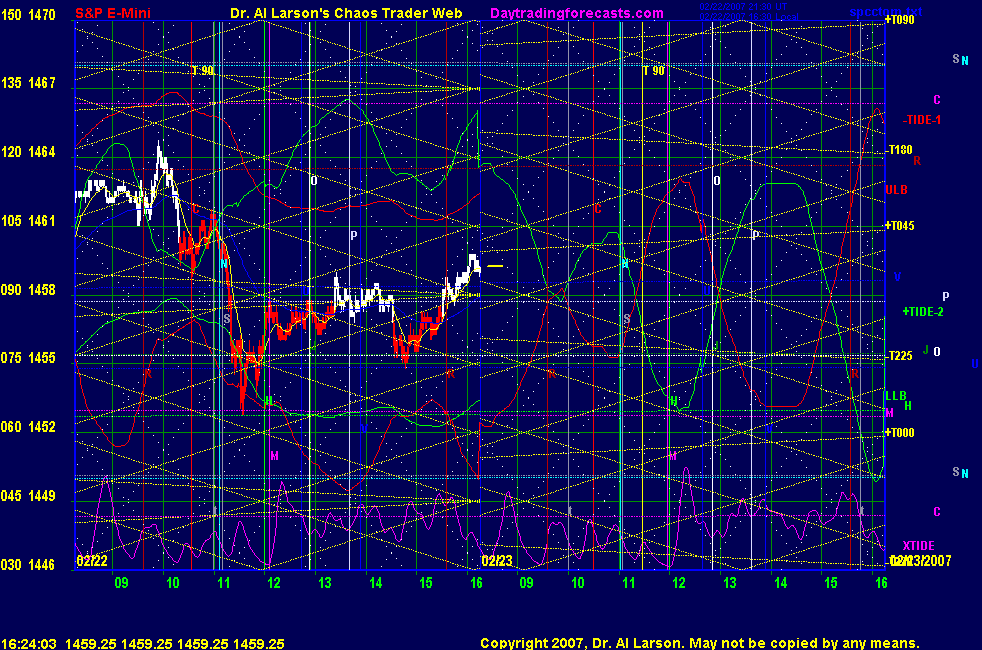This screenshot has width=982, height=650.
Task: Click the "S&P E-Mini" chart title
Action: pyautogui.click(x=113, y=13)
